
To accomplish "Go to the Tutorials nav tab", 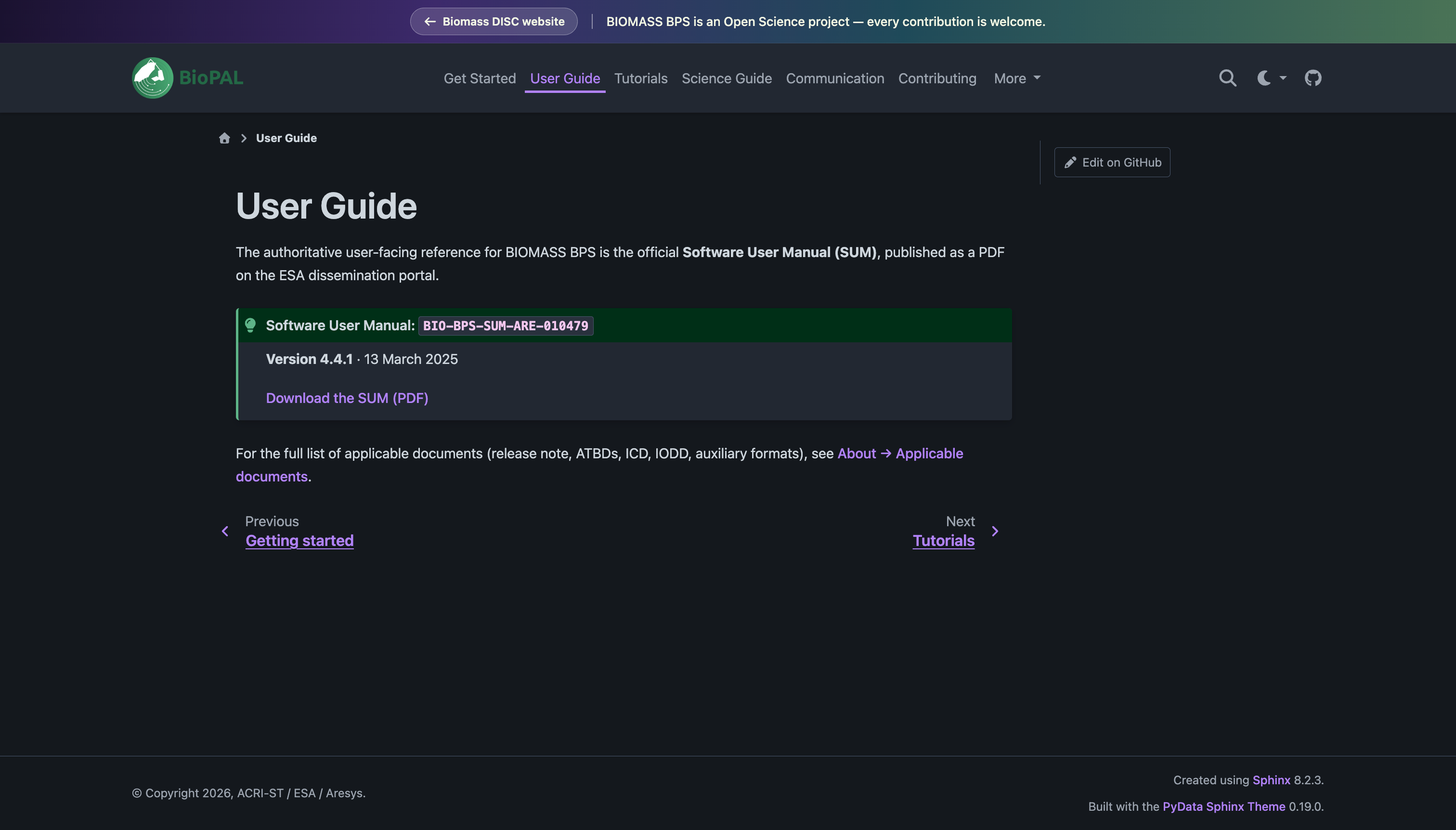I will click(640, 78).
